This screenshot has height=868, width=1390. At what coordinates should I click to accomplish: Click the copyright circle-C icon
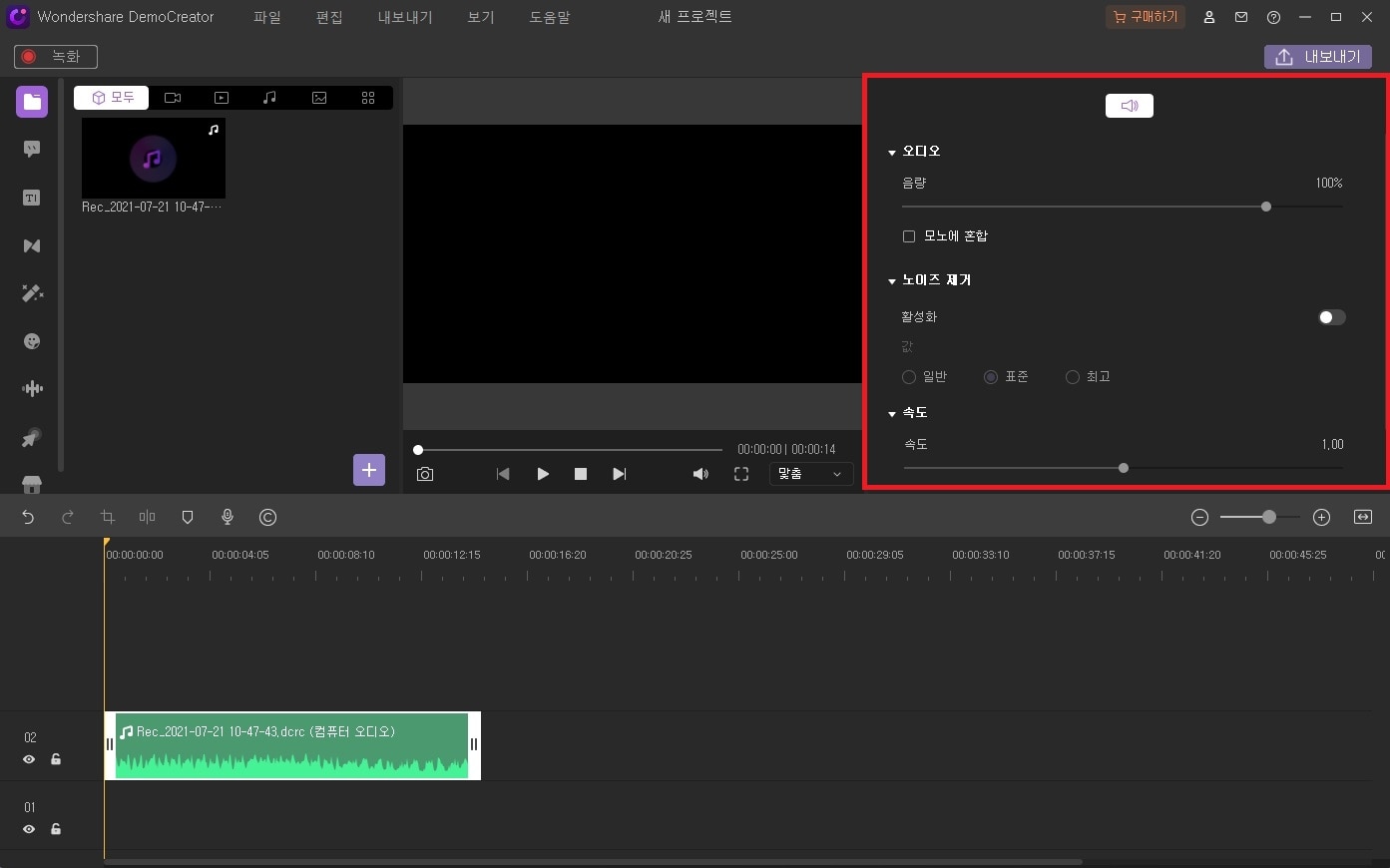point(267,517)
